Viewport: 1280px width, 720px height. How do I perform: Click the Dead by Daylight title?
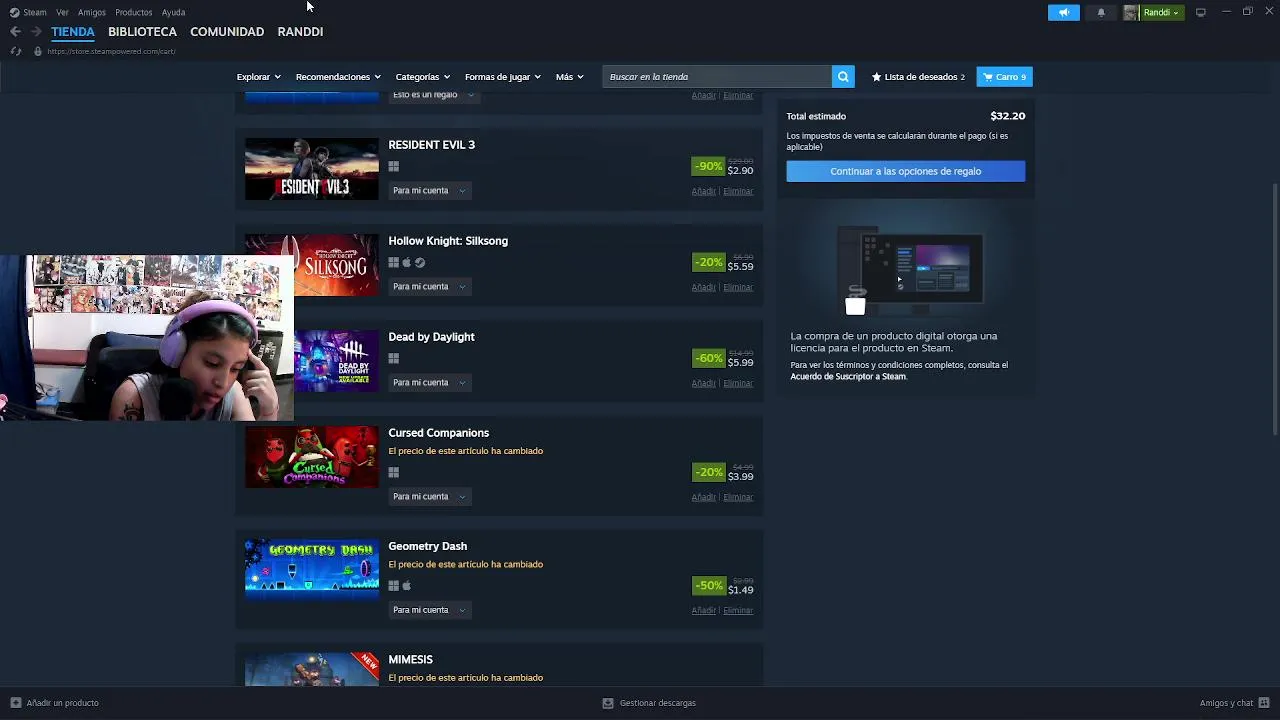click(431, 337)
